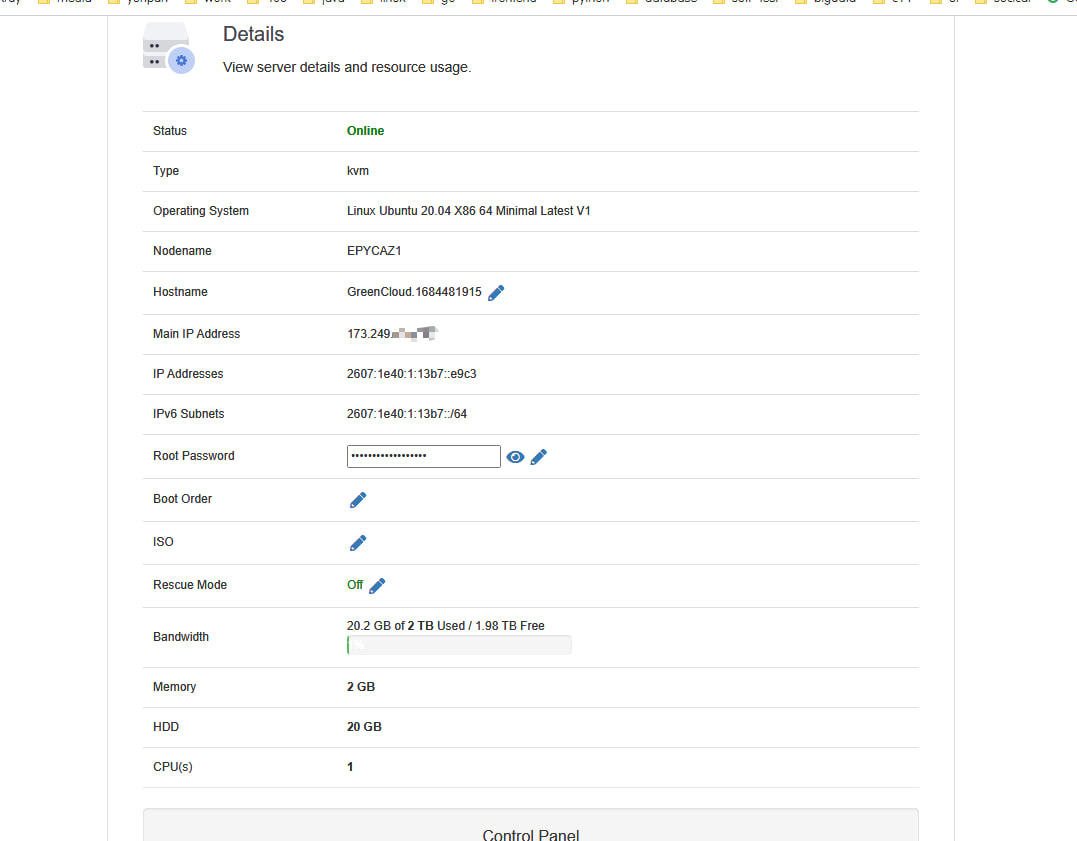Image resolution: width=1077 pixels, height=841 pixels.
Task: Open the ISO edit pencil
Action: [358, 543]
